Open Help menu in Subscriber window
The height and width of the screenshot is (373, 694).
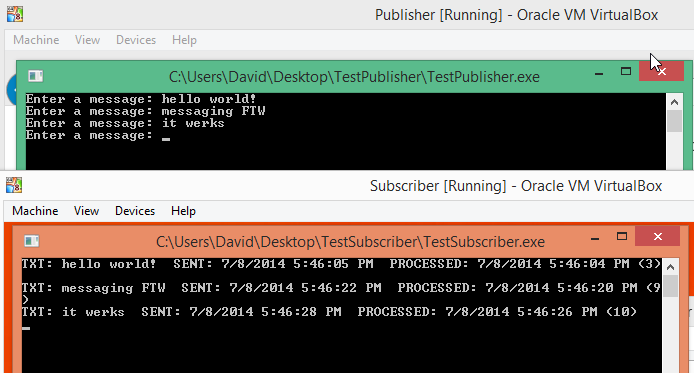tap(183, 211)
